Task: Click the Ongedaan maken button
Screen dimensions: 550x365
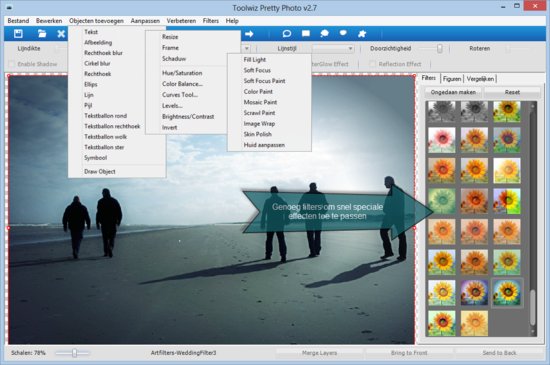Action: [453, 92]
